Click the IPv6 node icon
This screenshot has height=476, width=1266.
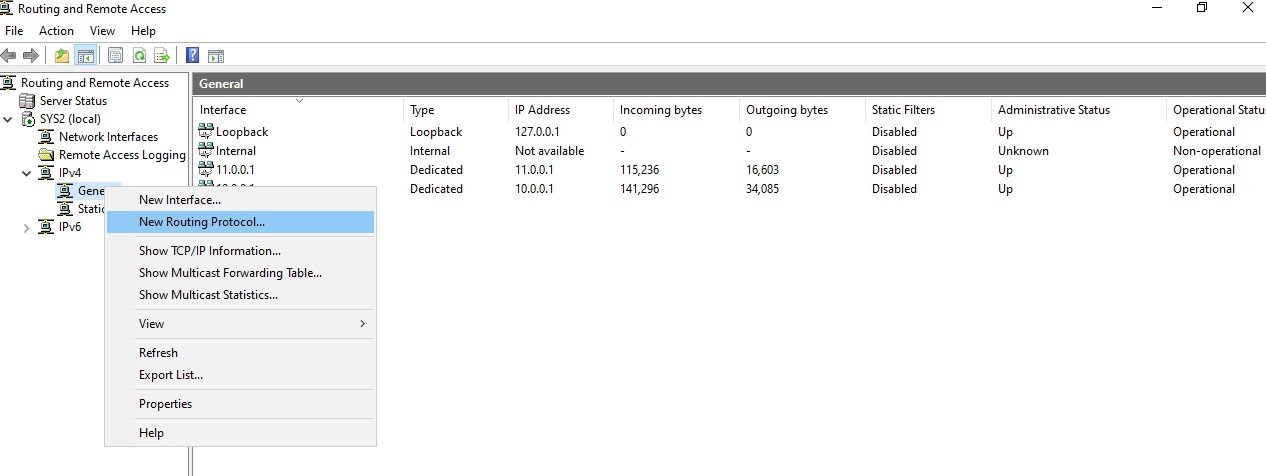click(46, 227)
